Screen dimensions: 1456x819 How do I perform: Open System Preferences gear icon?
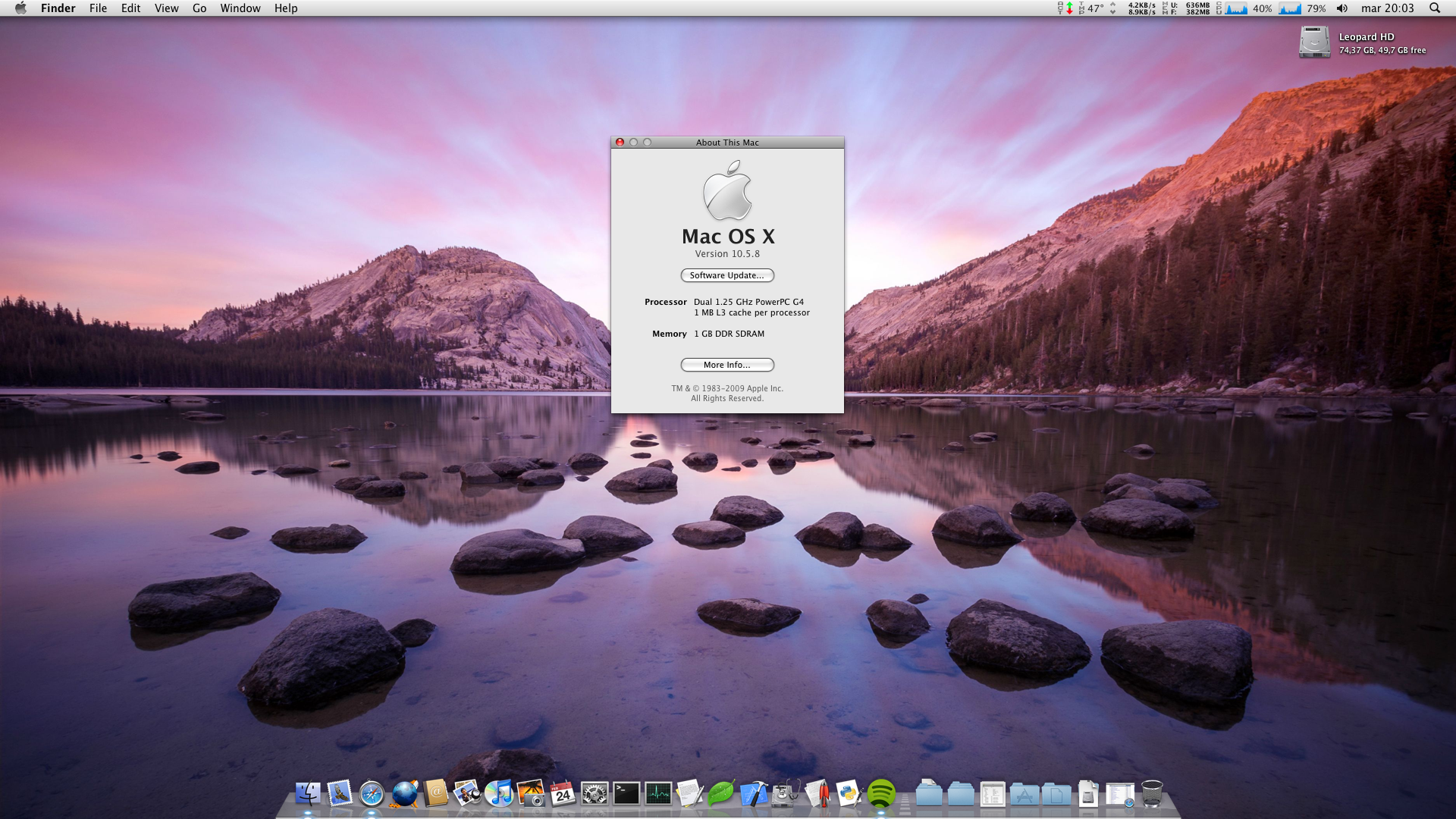tap(595, 794)
